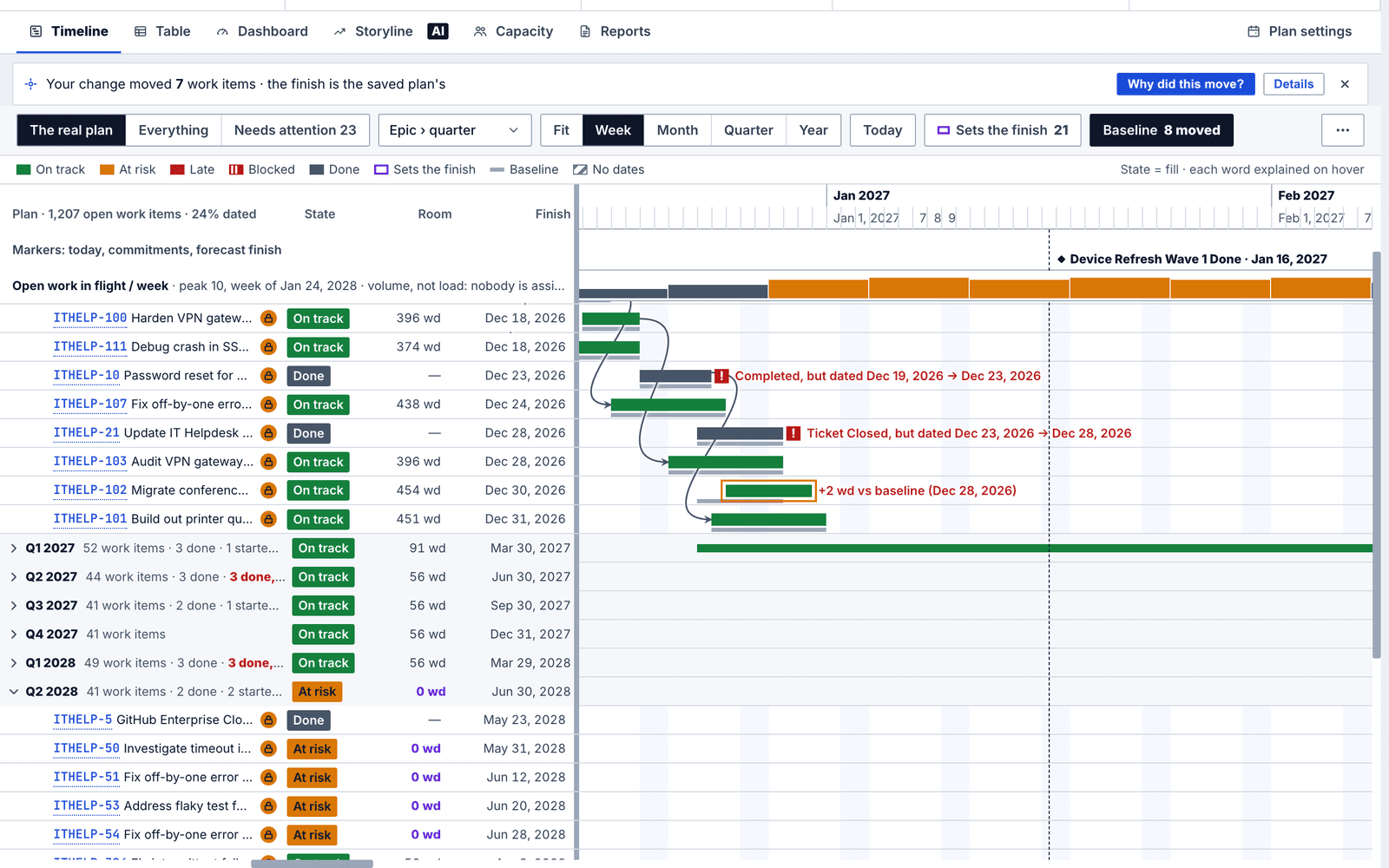
Task: Expand the Q4 2027 group
Action: pyautogui.click(x=14, y=635)
